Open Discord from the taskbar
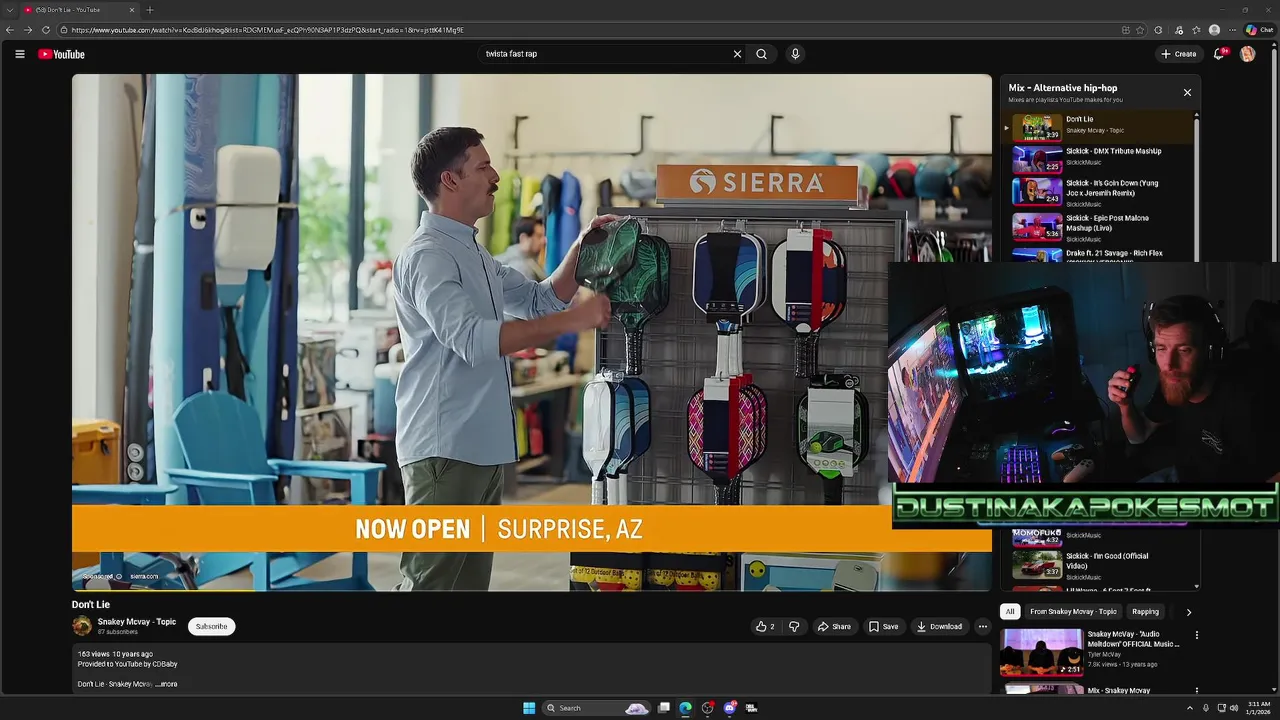 (729, 708)
